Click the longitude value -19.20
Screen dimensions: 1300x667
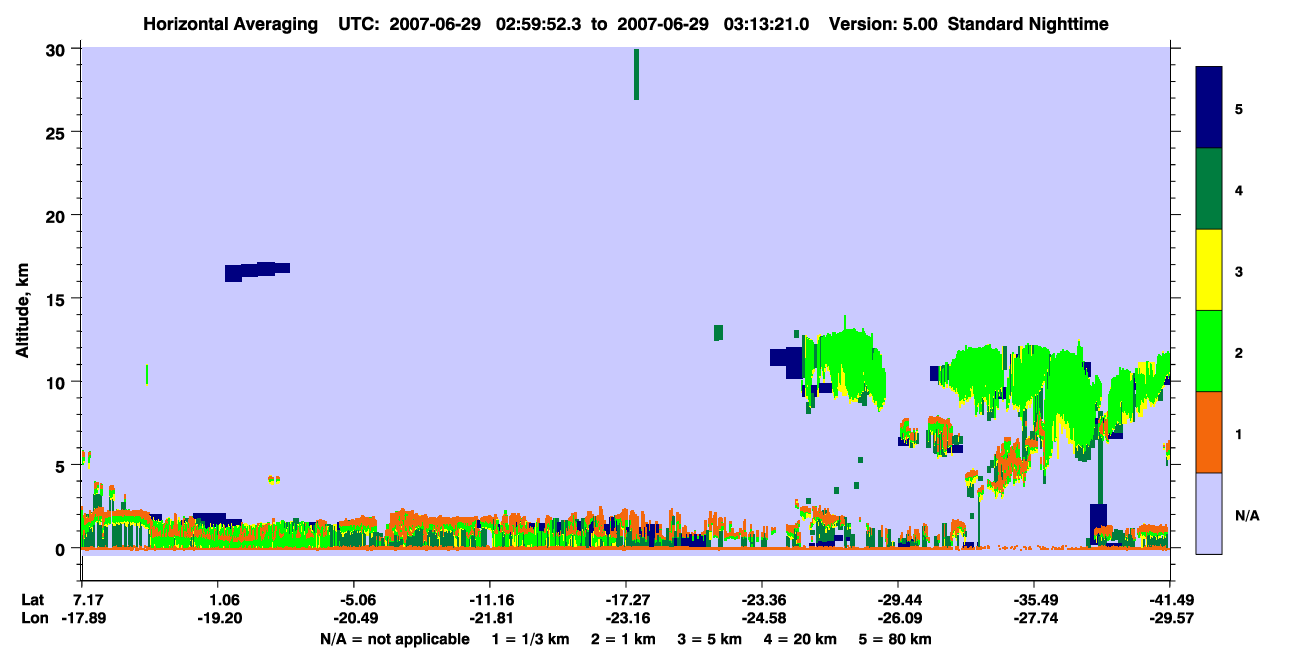pyautogui.click(x=219, y=619)
